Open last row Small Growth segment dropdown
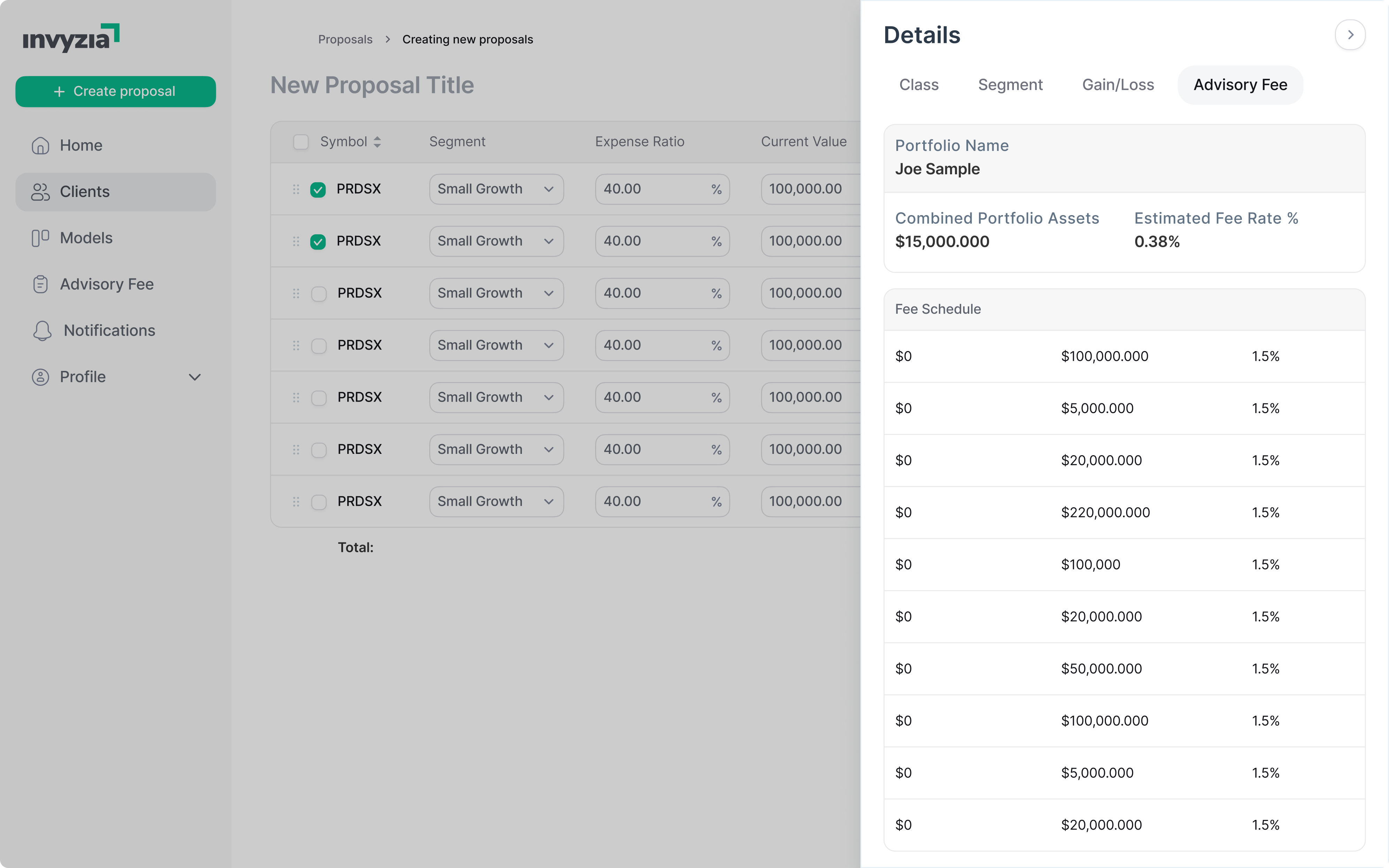This screenshot has width=1389, height=868. (x=496, y=502)
